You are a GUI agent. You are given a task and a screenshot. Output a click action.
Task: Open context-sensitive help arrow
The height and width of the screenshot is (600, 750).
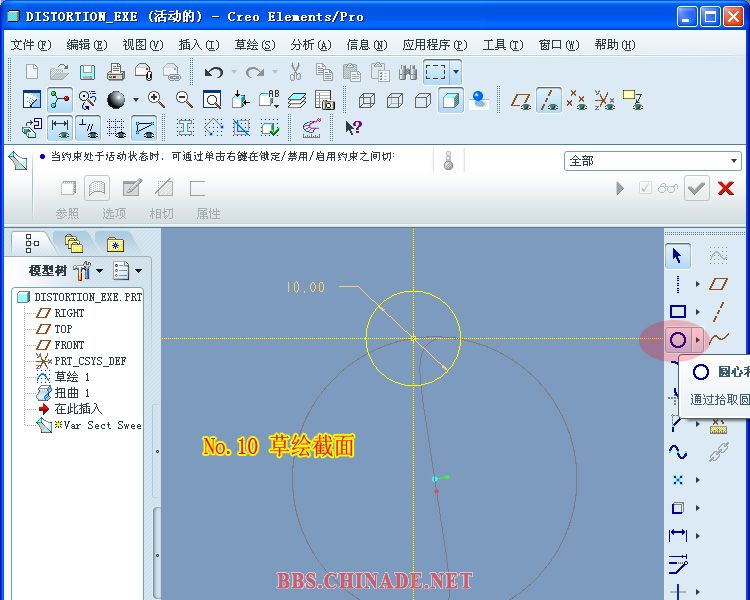coord(353,127)
